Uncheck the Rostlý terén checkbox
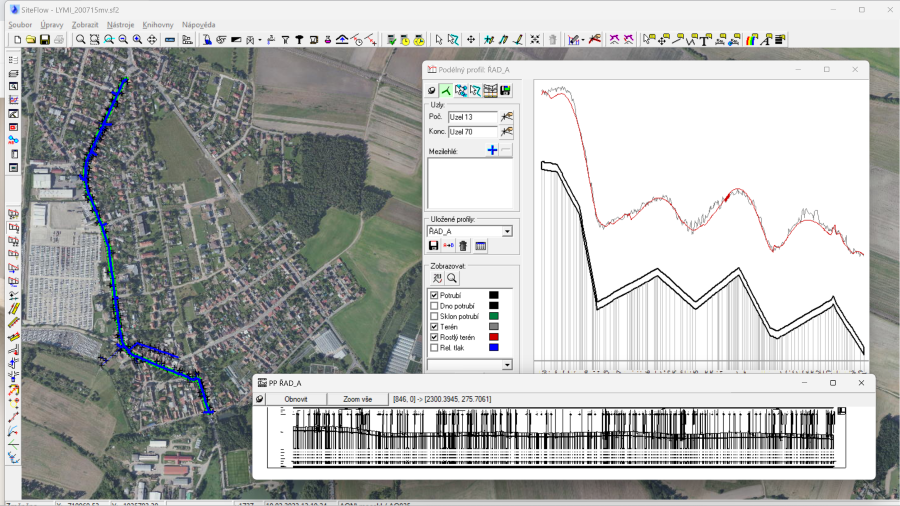The width and height of the screenshot is (900, 506). pyautogui.click(x=434, y=337)
